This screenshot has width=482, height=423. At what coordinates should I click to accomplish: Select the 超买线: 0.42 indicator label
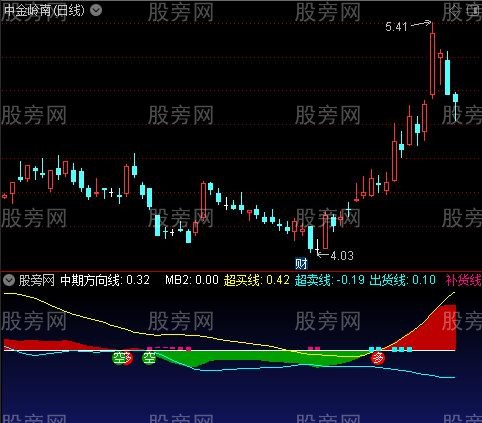257,280
